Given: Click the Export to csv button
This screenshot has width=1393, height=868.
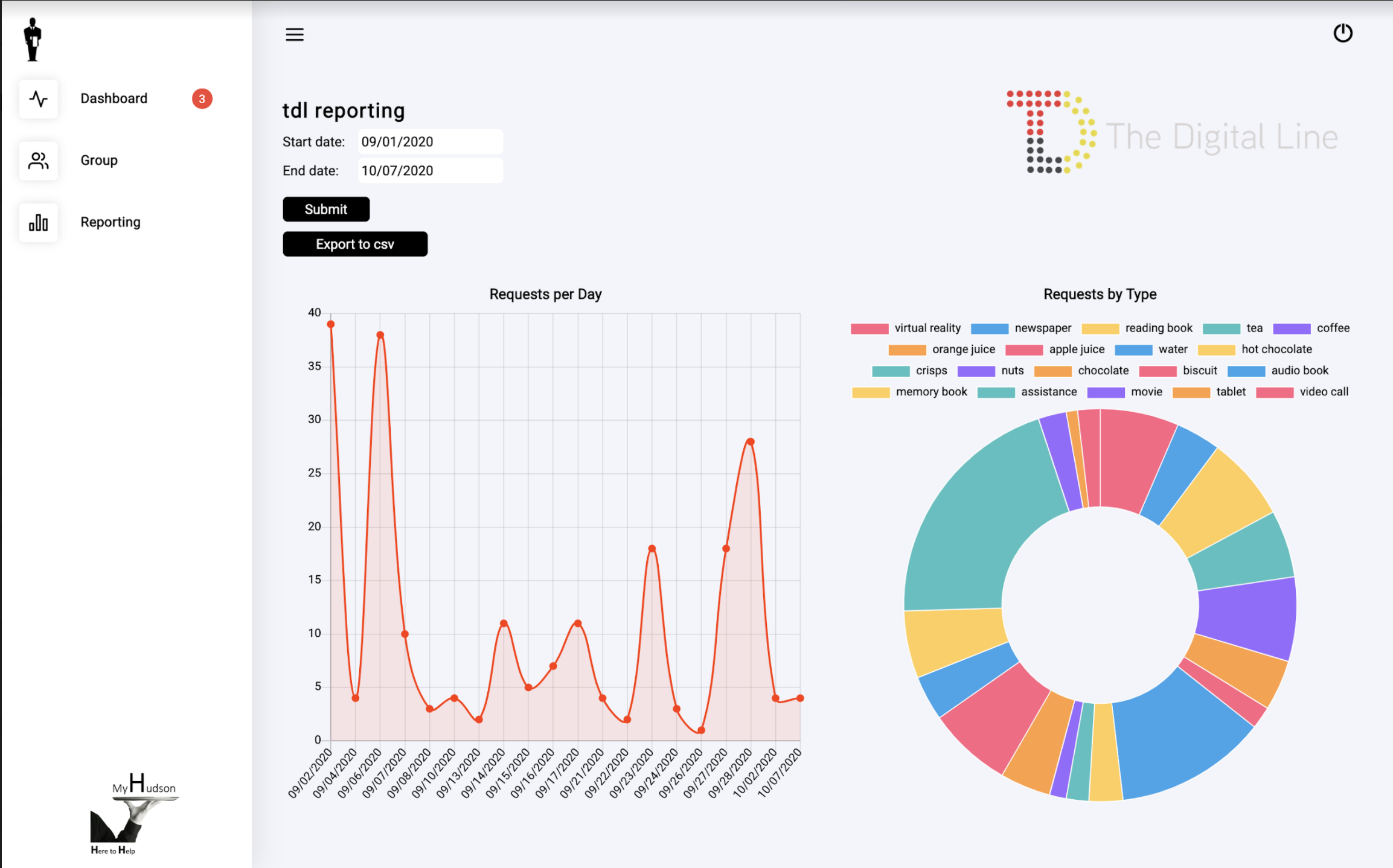Looking at the screenshot, I should coord(355,244).
